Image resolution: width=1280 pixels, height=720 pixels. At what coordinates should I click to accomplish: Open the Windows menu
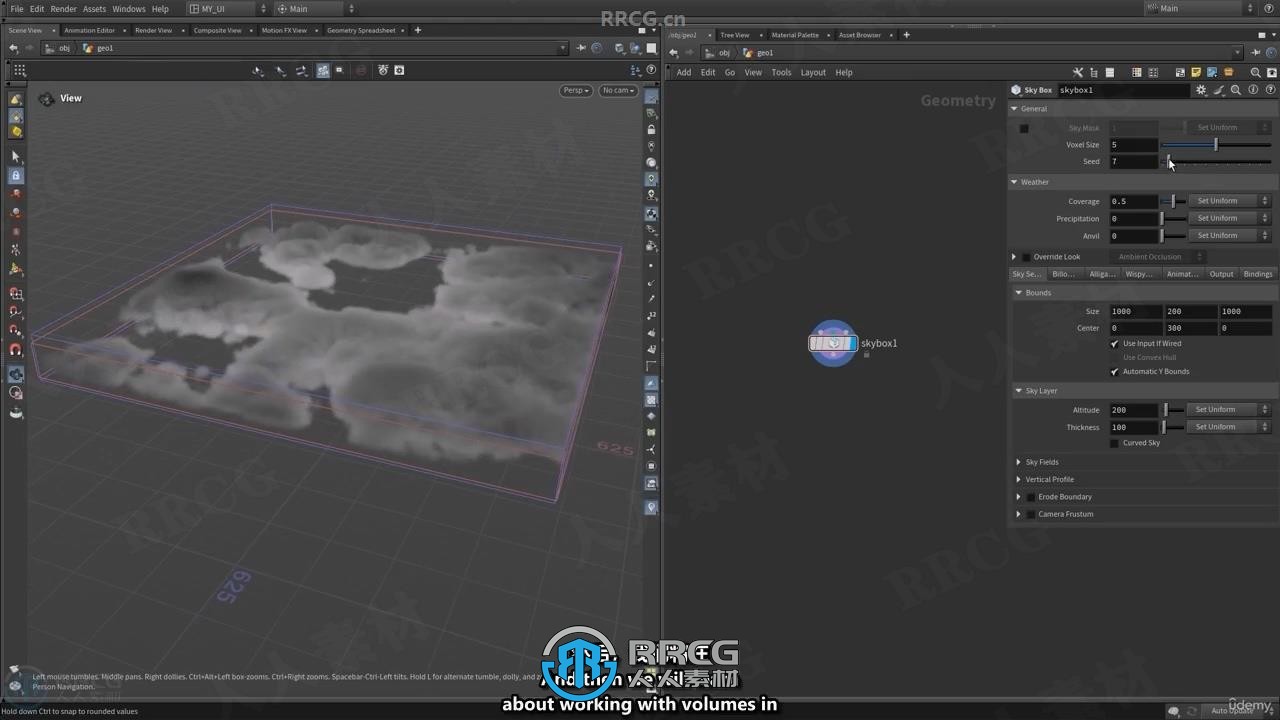pos(128,9)
